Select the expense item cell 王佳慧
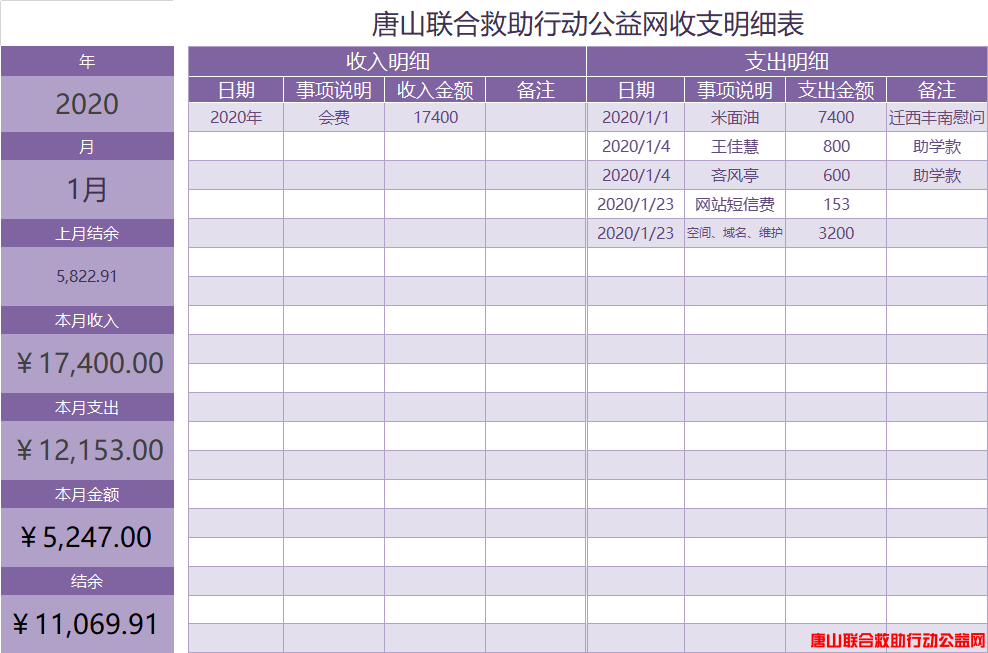 [x=735, y=146]
